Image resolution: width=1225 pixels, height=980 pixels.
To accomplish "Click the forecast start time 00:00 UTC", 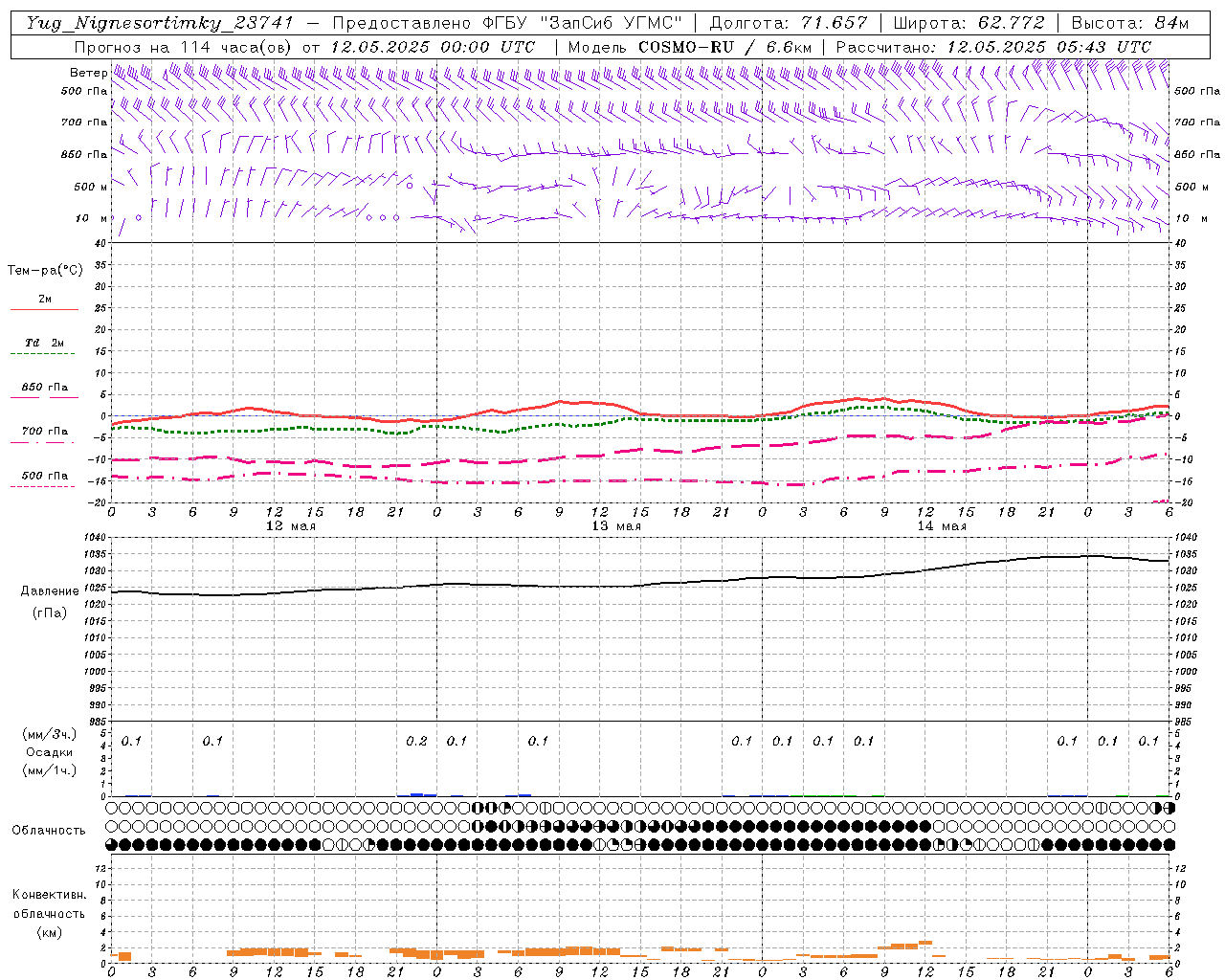I will click(x=490, y=47).
